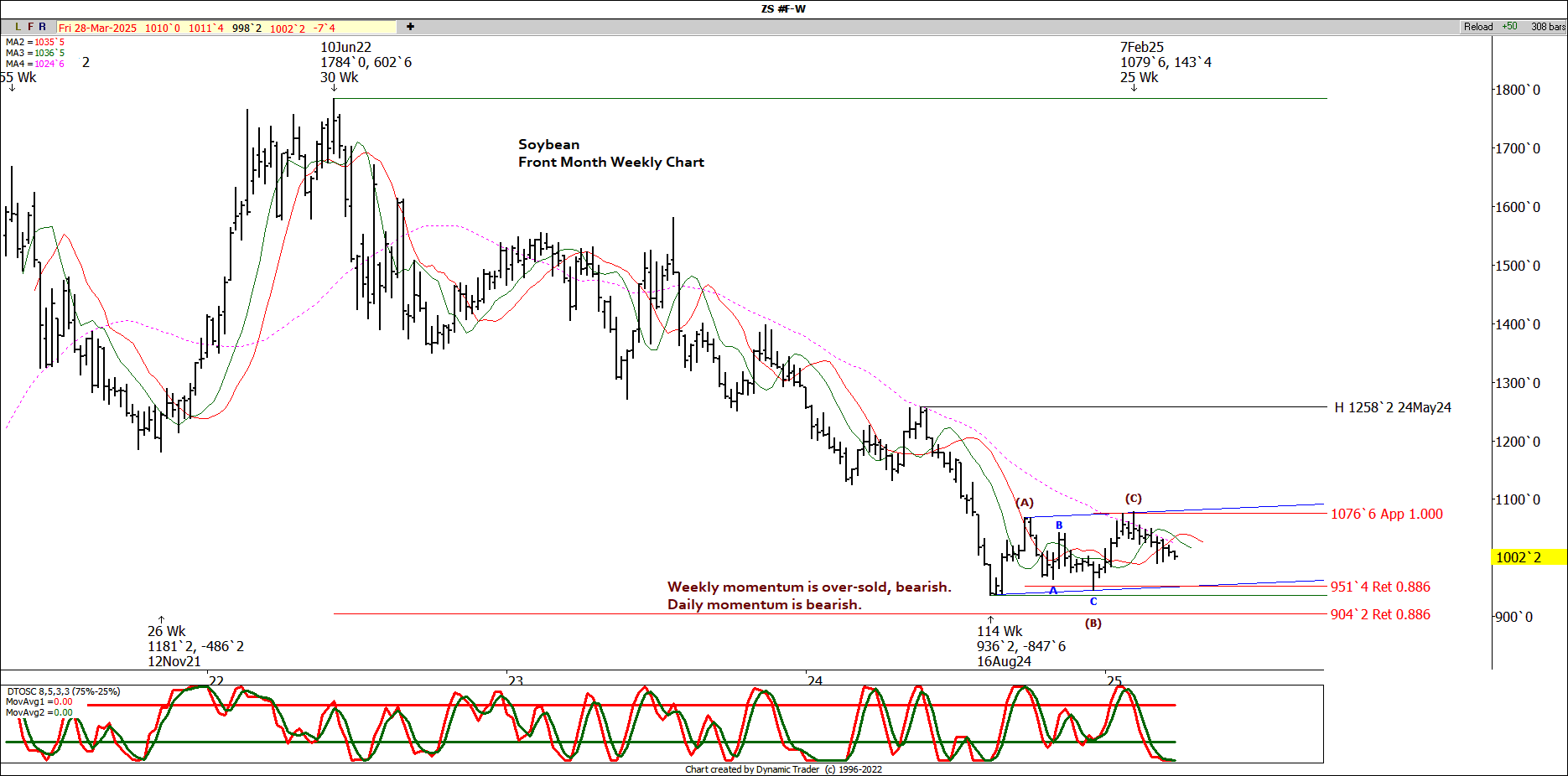
Task: Click the 308 bars indicator
Action: tap(1548, 27)
